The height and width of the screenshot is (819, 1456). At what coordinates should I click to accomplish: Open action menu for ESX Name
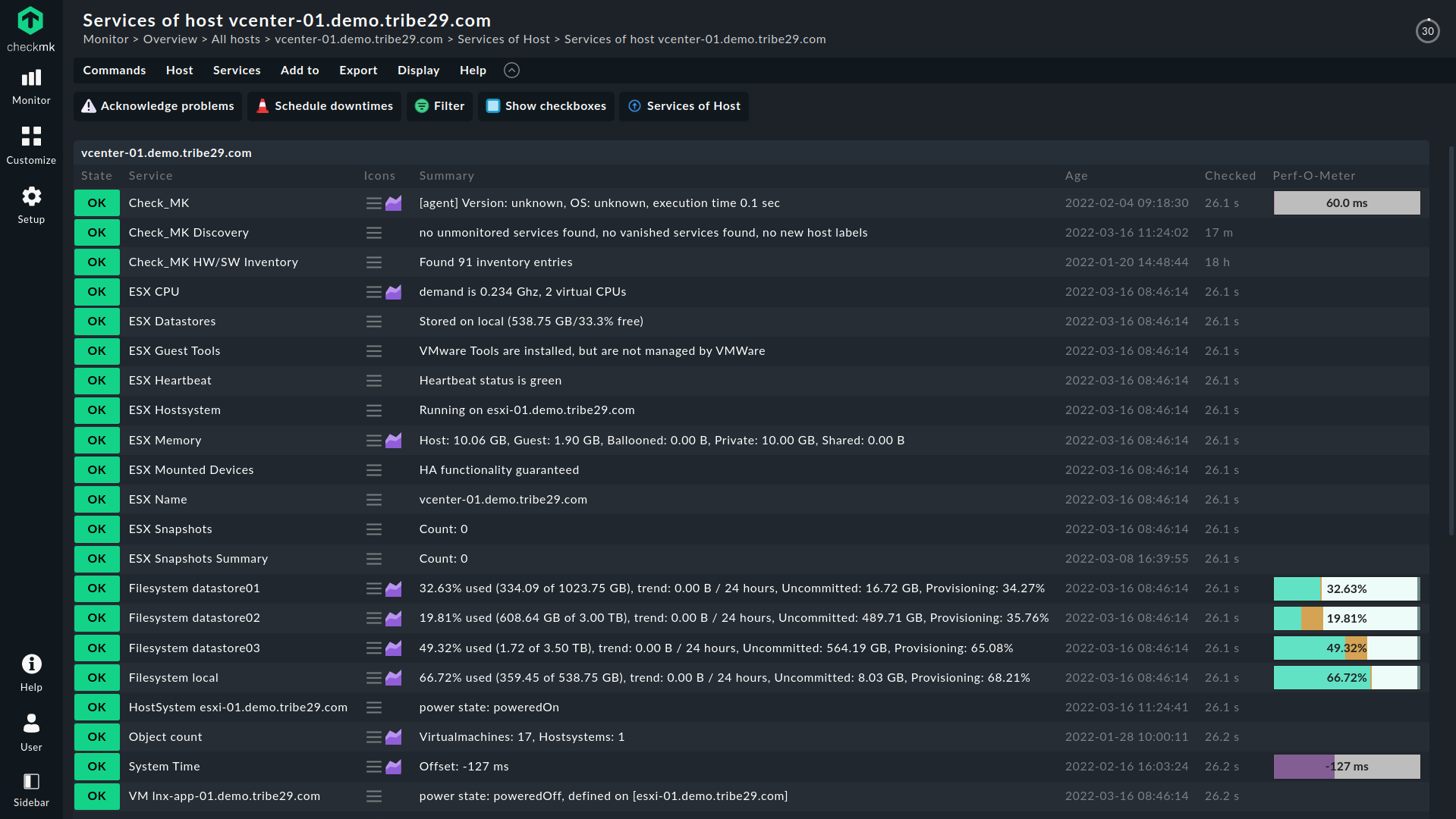374,500
